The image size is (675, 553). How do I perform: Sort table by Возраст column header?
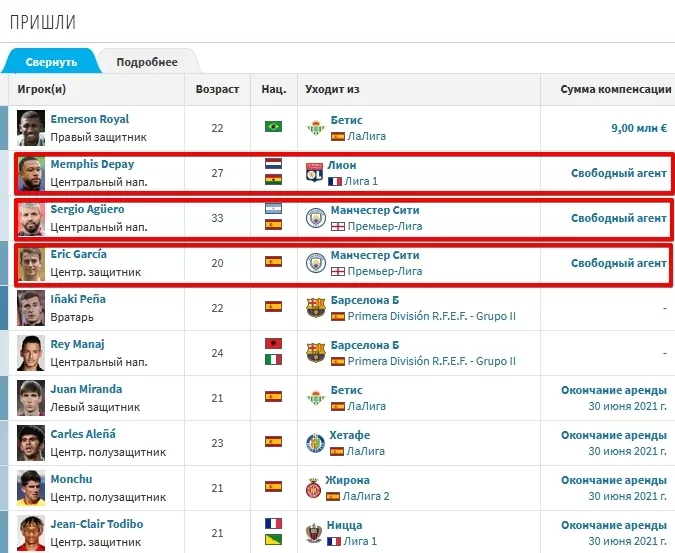pyautogui.click(x=217, y=89)
